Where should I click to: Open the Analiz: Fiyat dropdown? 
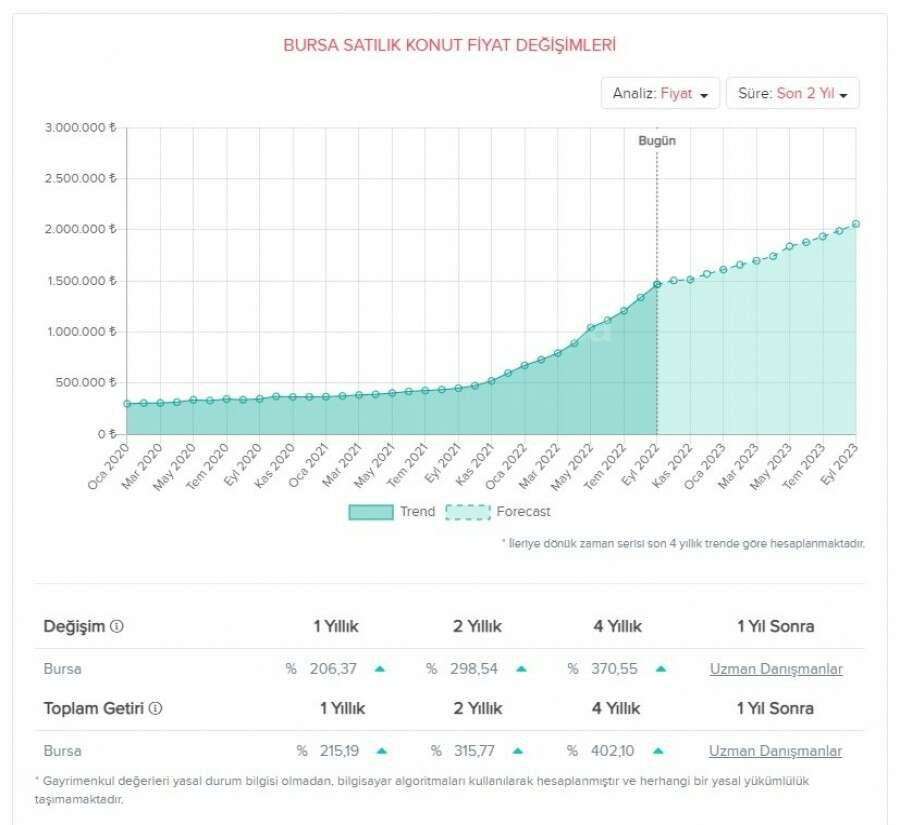[660, 93]
